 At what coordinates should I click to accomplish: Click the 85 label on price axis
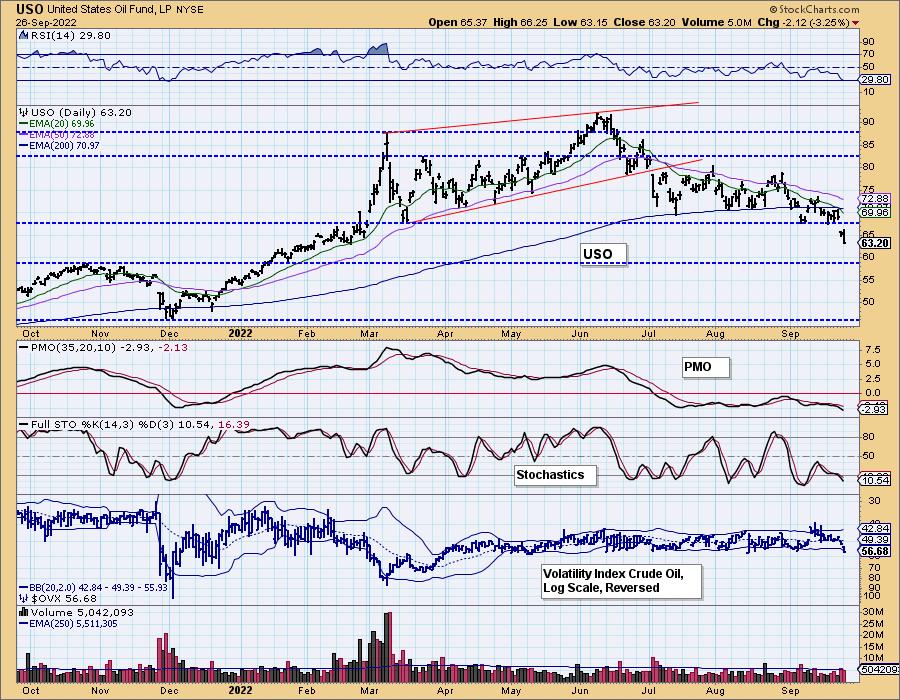point(868,145)
